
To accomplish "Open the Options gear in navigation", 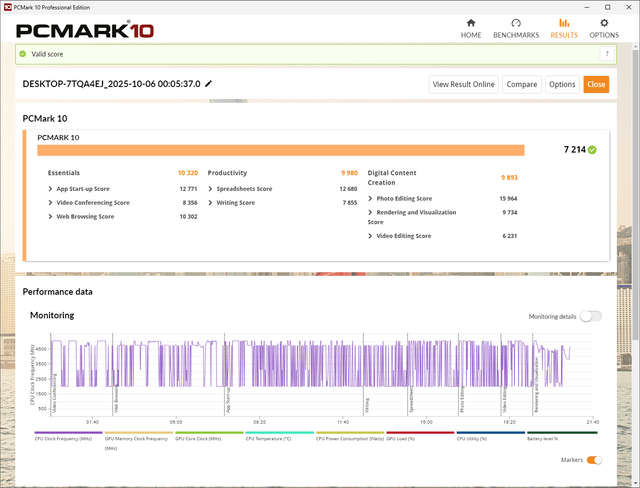I will 604,29.
